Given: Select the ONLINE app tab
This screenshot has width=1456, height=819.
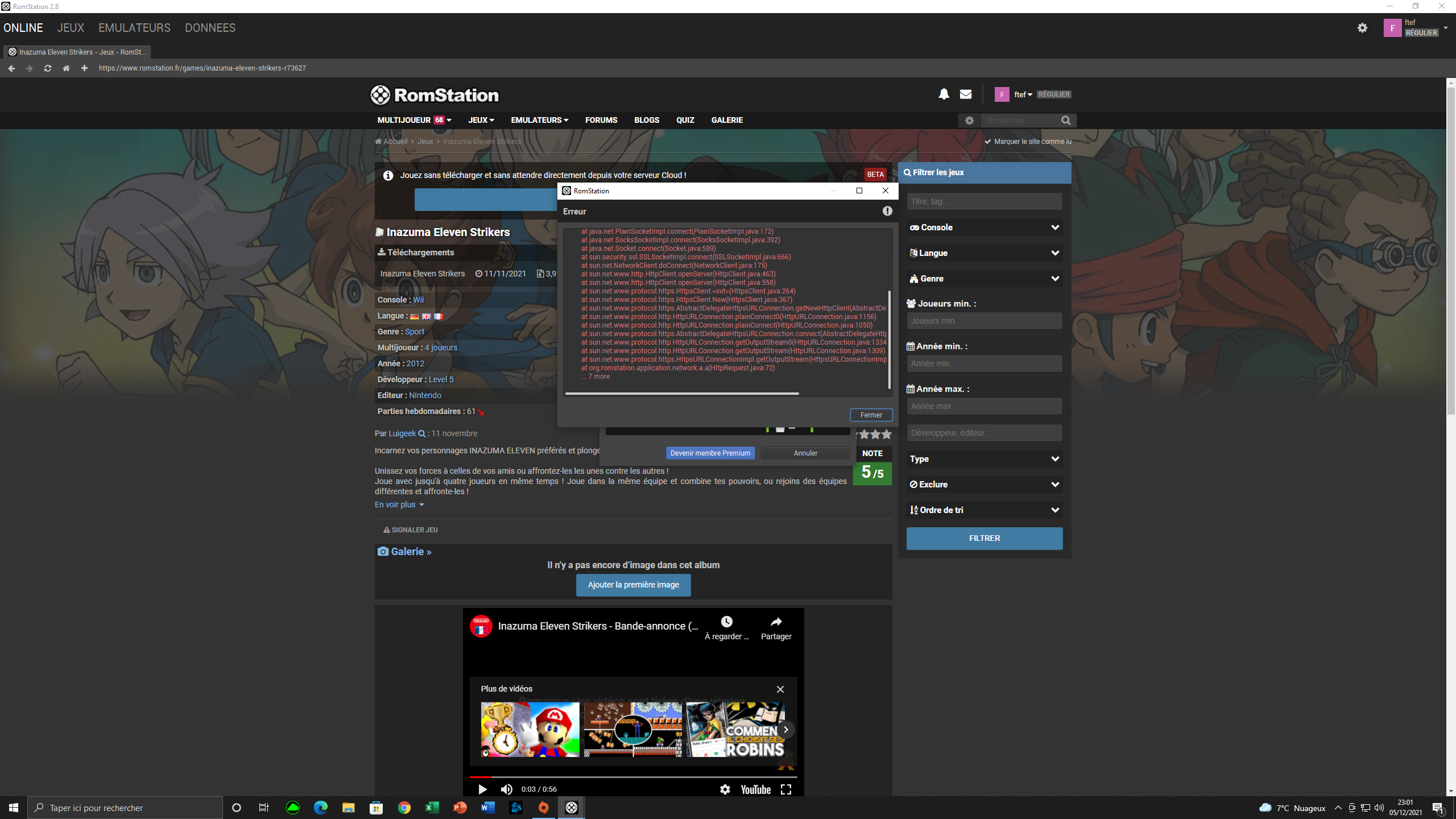Looking at the screenshot, I should 23,28.
